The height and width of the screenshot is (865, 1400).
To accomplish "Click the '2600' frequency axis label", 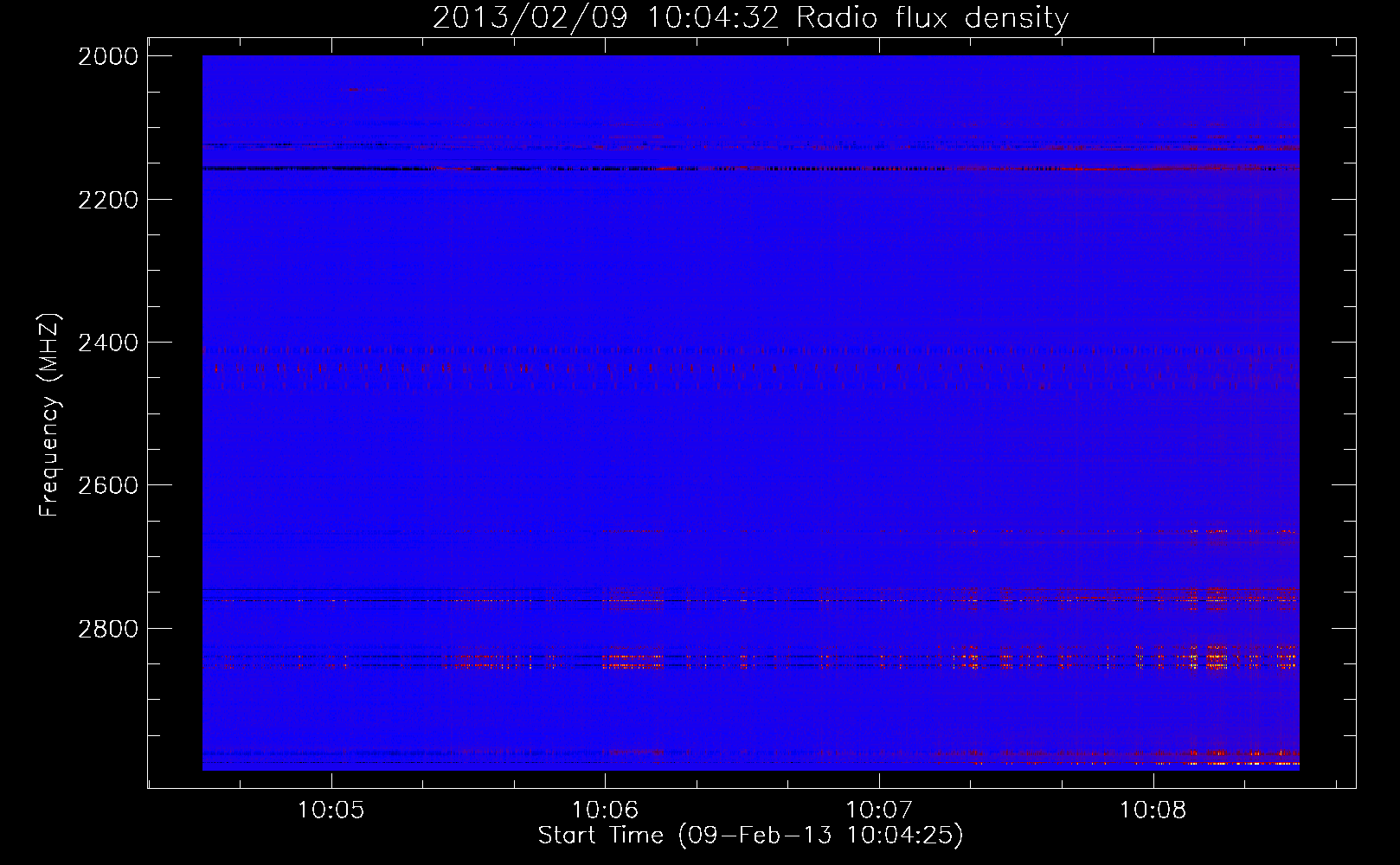I will point(108,485).
